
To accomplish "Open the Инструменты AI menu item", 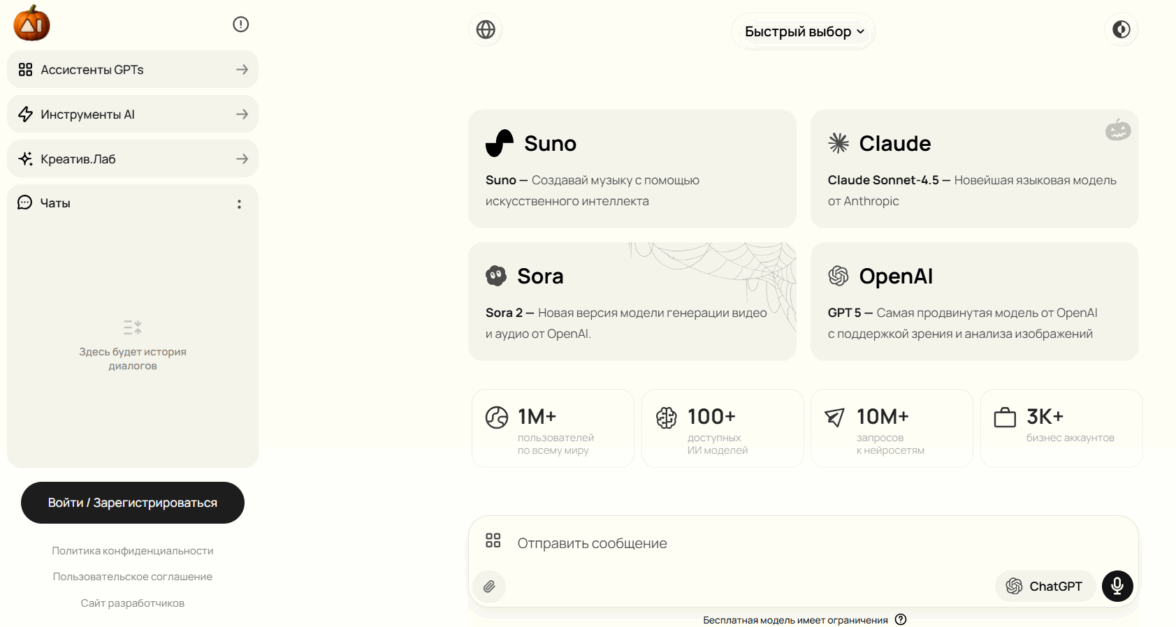I will 132,114.
